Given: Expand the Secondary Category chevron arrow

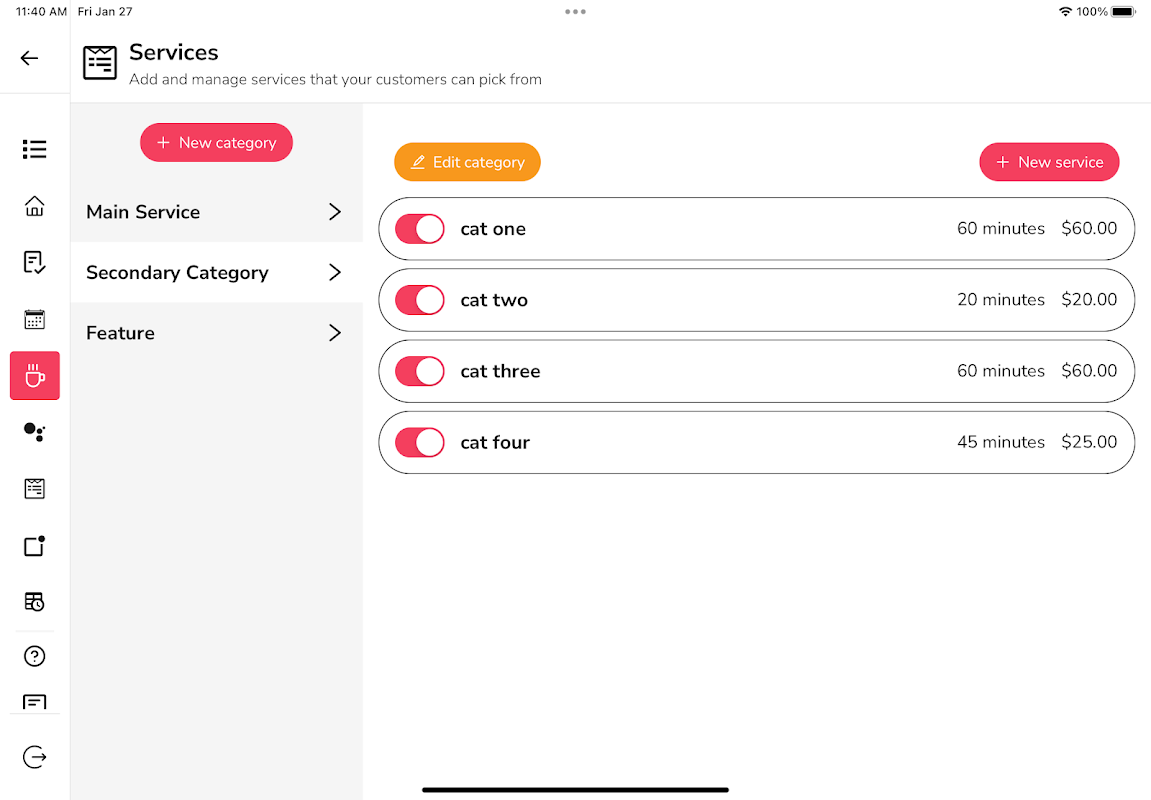Looking at the screenshot, I should [335, 272].
